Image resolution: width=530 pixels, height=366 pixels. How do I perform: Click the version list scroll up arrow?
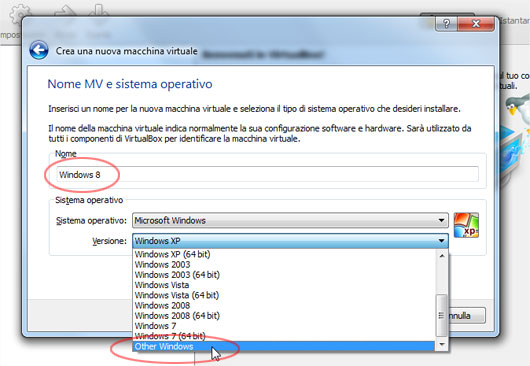[441, 256]
